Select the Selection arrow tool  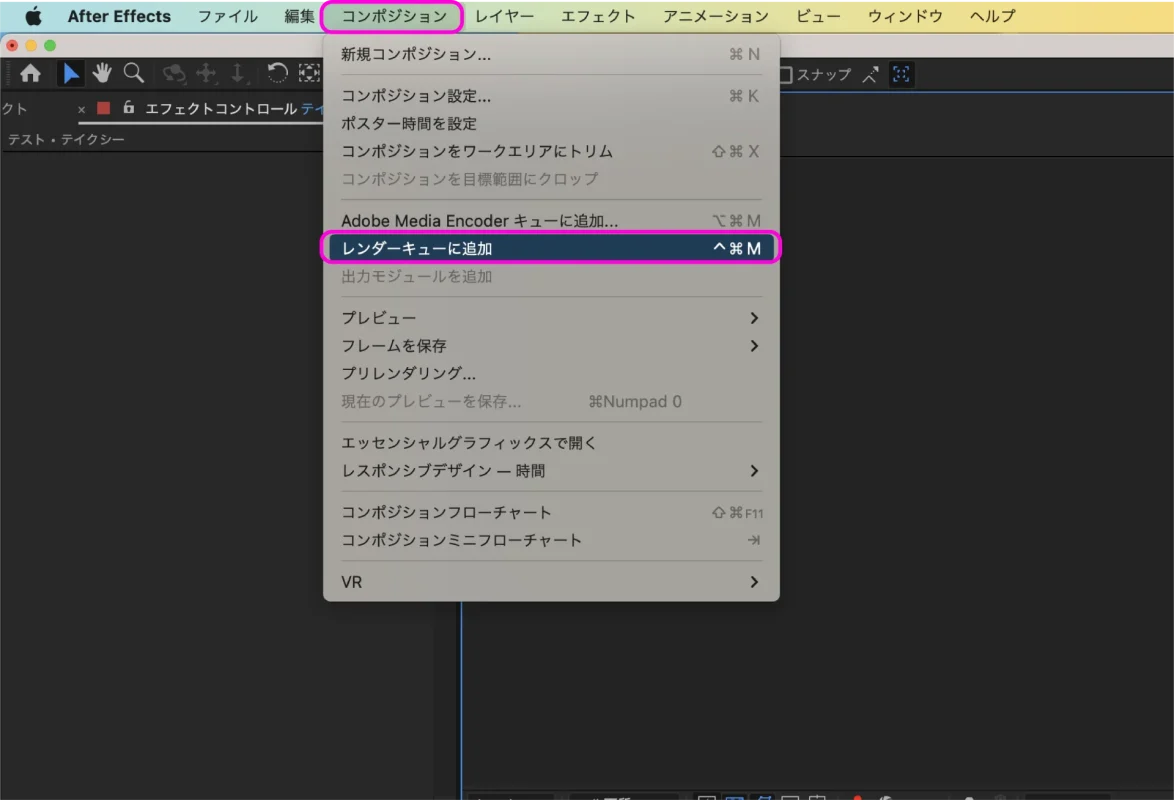(71, 73)
